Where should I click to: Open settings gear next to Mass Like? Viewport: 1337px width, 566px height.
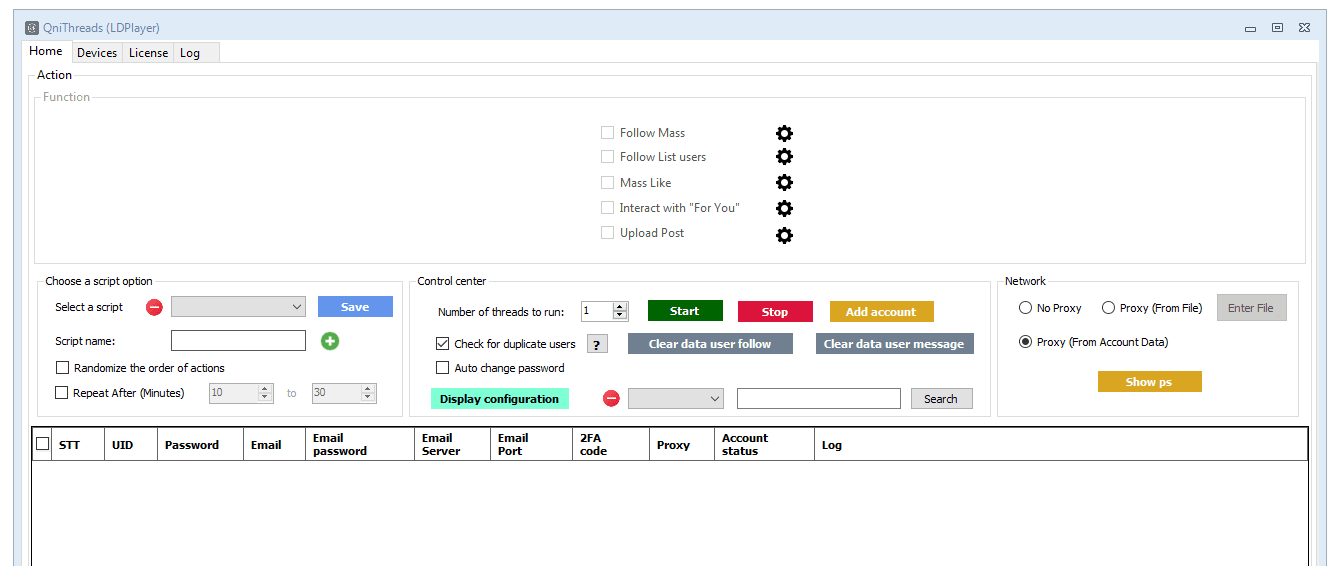784,183
